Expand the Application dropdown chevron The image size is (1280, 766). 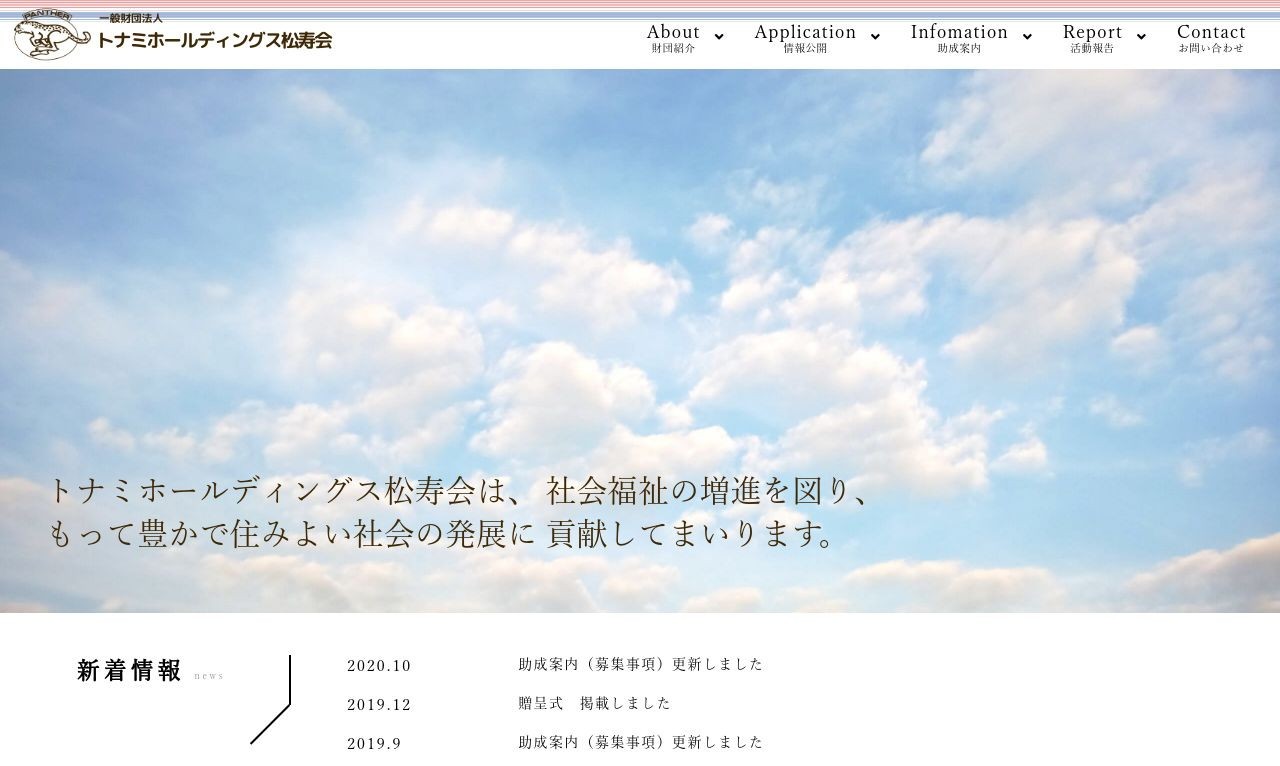coord(875,37)
